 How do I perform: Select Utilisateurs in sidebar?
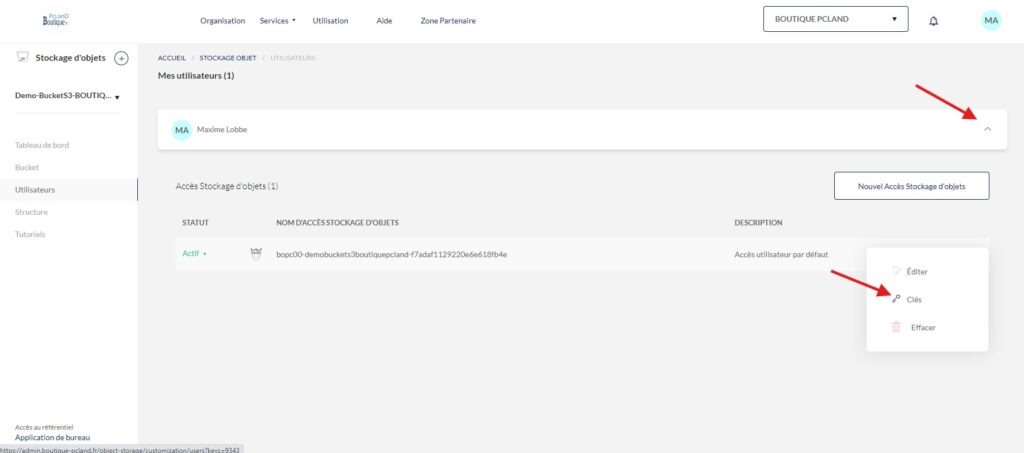click(x=35, y=190)
